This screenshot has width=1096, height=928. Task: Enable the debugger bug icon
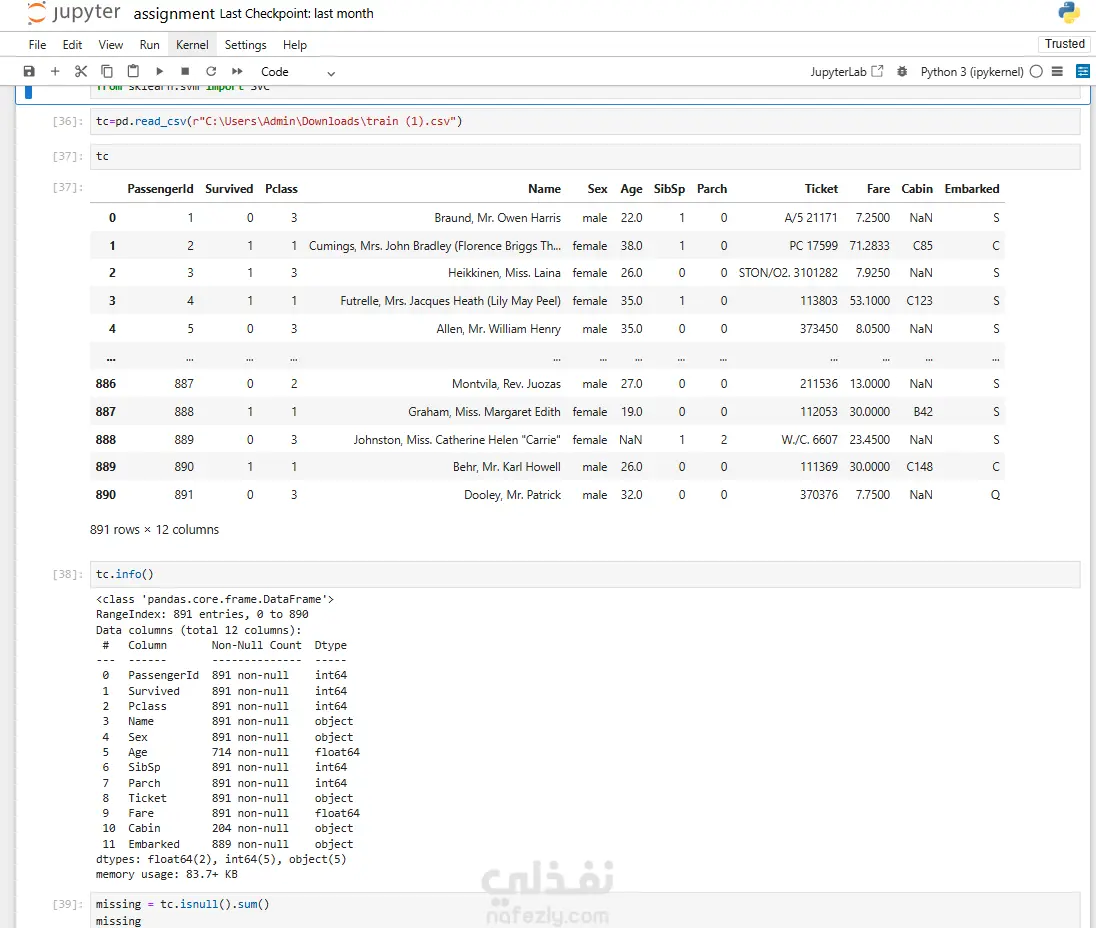point(902,71)
